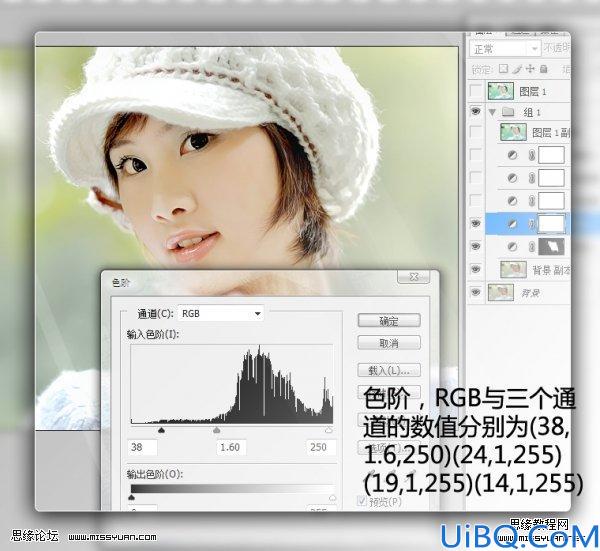Image resolution: width=600 pixels, height=551 pixels.
Task: Confirm levels with 确定 button
Action: click(389, 321)
